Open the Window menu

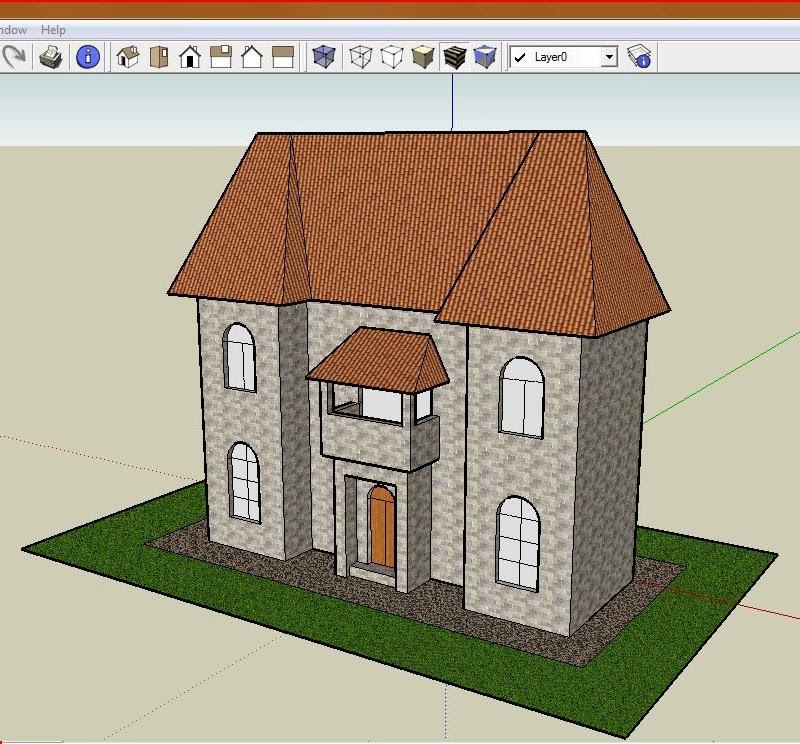13,30
